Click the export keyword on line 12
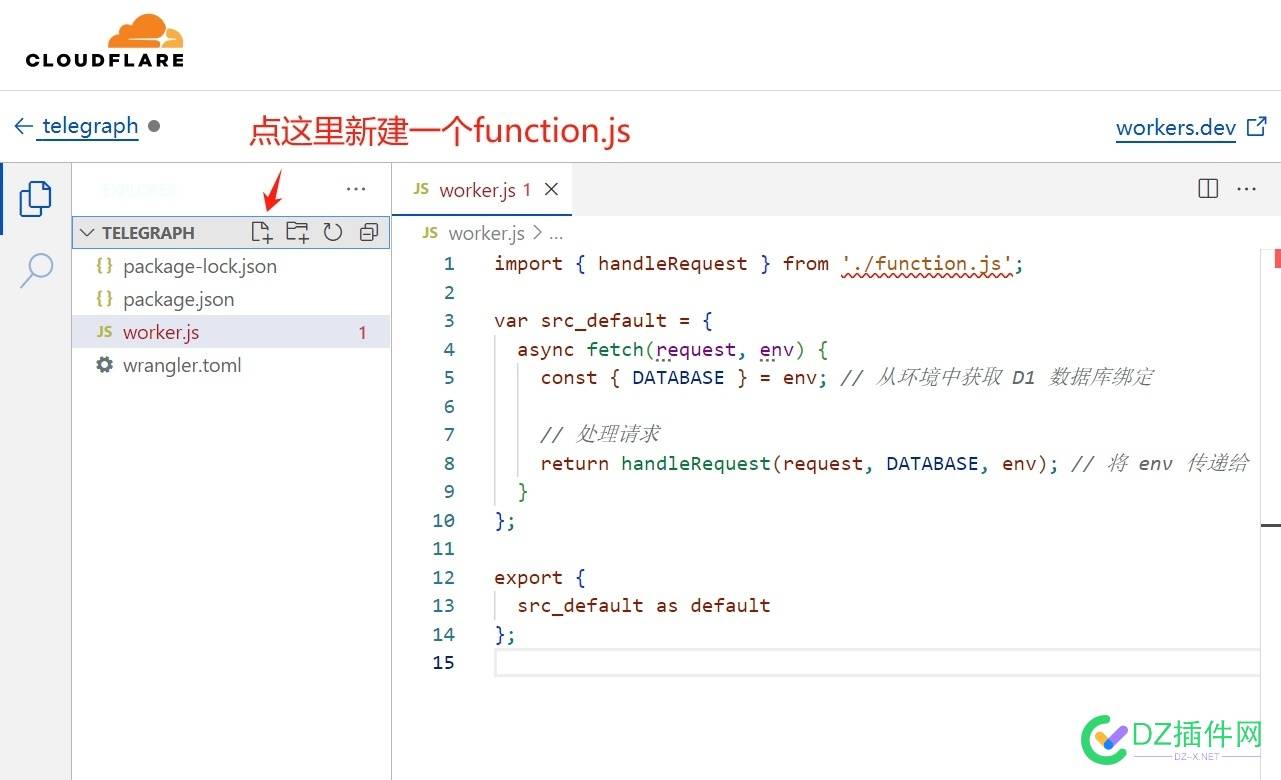 coord(528,578)
